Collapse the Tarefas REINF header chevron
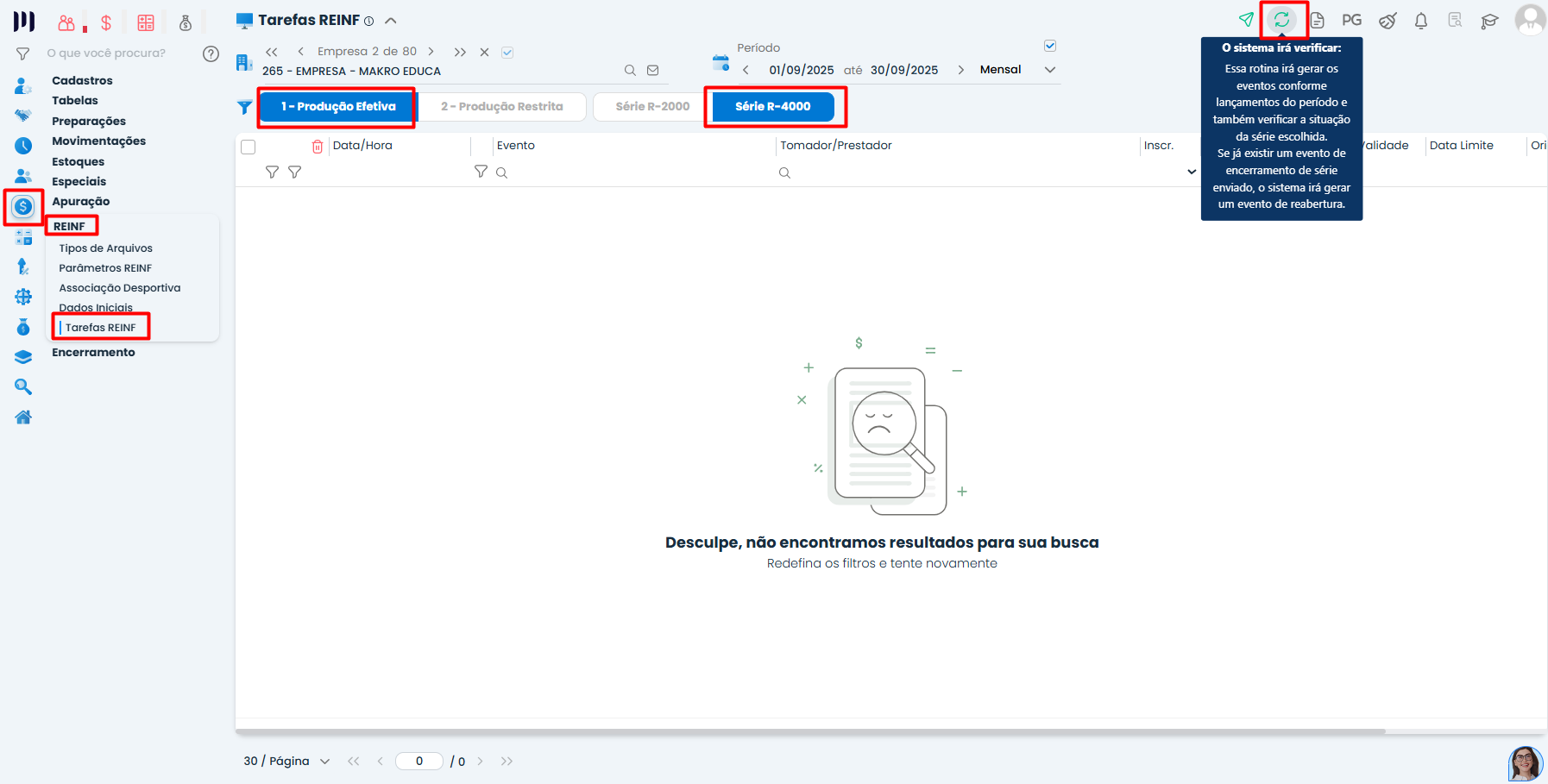The height and width of the screenshot is (784, 1548). (x=391, y=21)
